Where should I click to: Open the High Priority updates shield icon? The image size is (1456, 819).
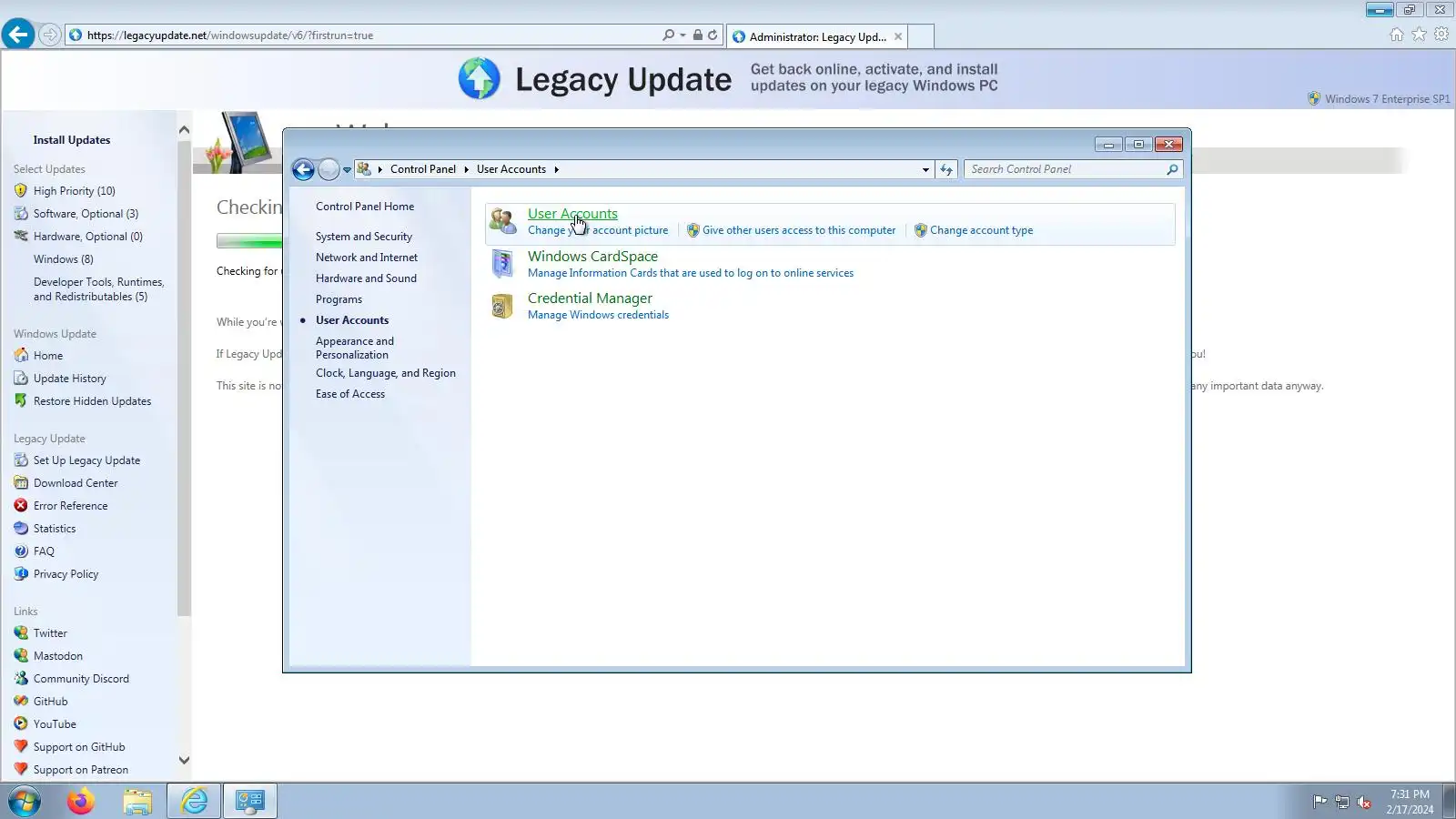click(x=21, y=191)
